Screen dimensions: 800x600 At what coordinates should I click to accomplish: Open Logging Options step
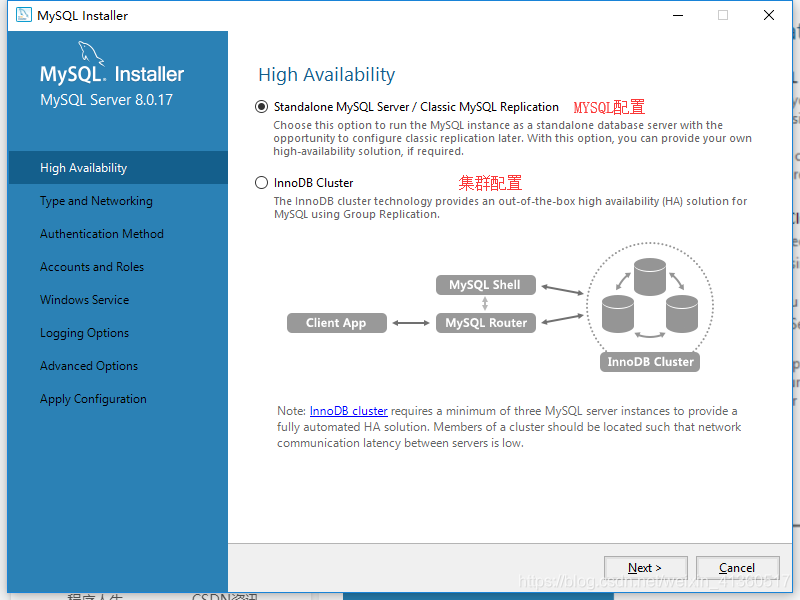pos(84,333)
